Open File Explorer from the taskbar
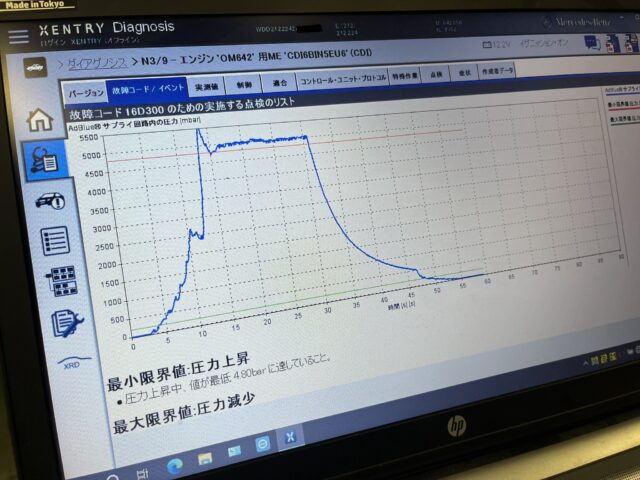Image resolution: width=640 pixels, height=480 pixels. coord(205,459)
